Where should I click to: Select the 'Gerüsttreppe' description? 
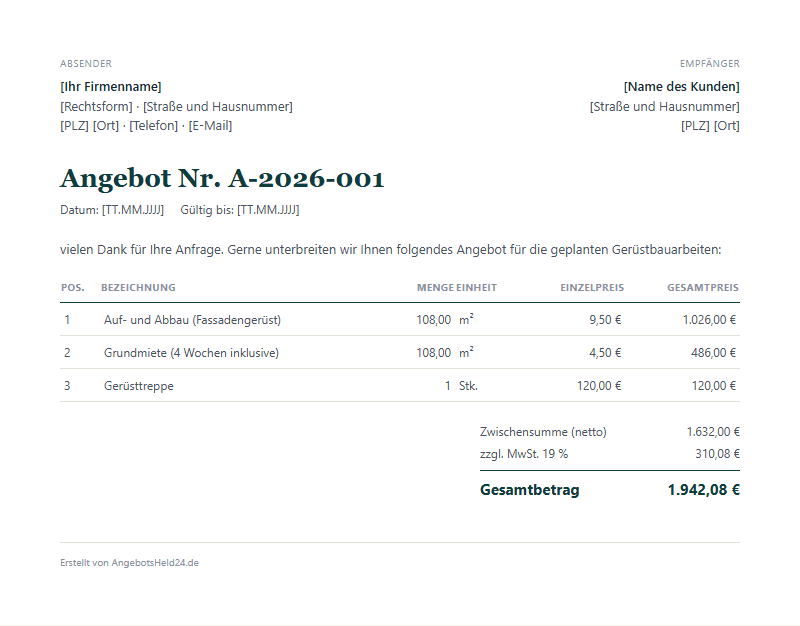pyautogui.click(x=139, y=386)
